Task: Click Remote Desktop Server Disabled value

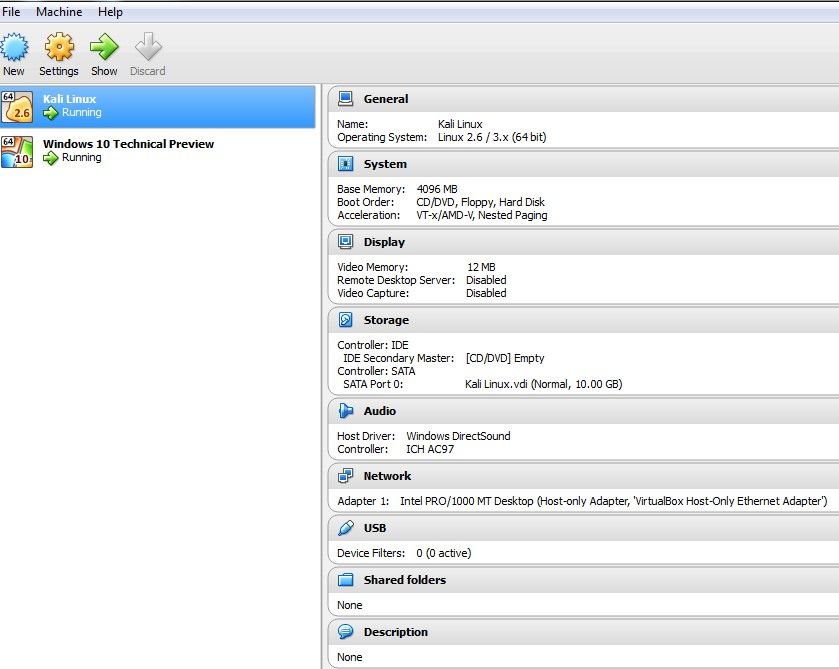Action: (486, 280)
